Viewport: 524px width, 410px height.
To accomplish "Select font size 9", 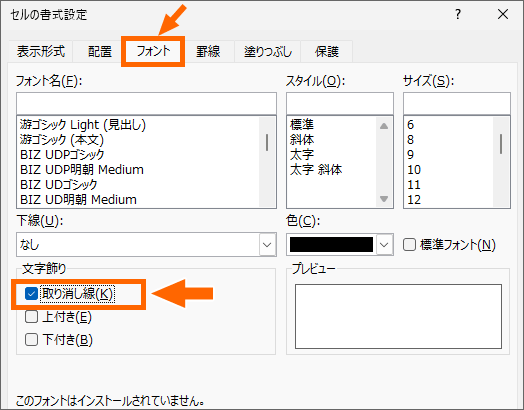I will (410, 155).
